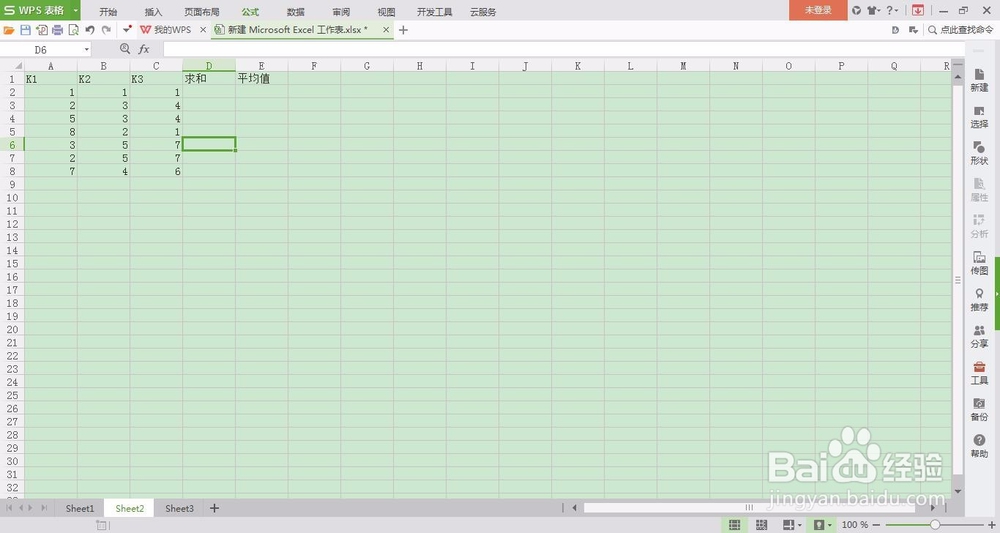Image resolution: width=1000 pixels, height=533 pixels.
Task: Click the 100 % zoom level text
Action: point(855,525)
